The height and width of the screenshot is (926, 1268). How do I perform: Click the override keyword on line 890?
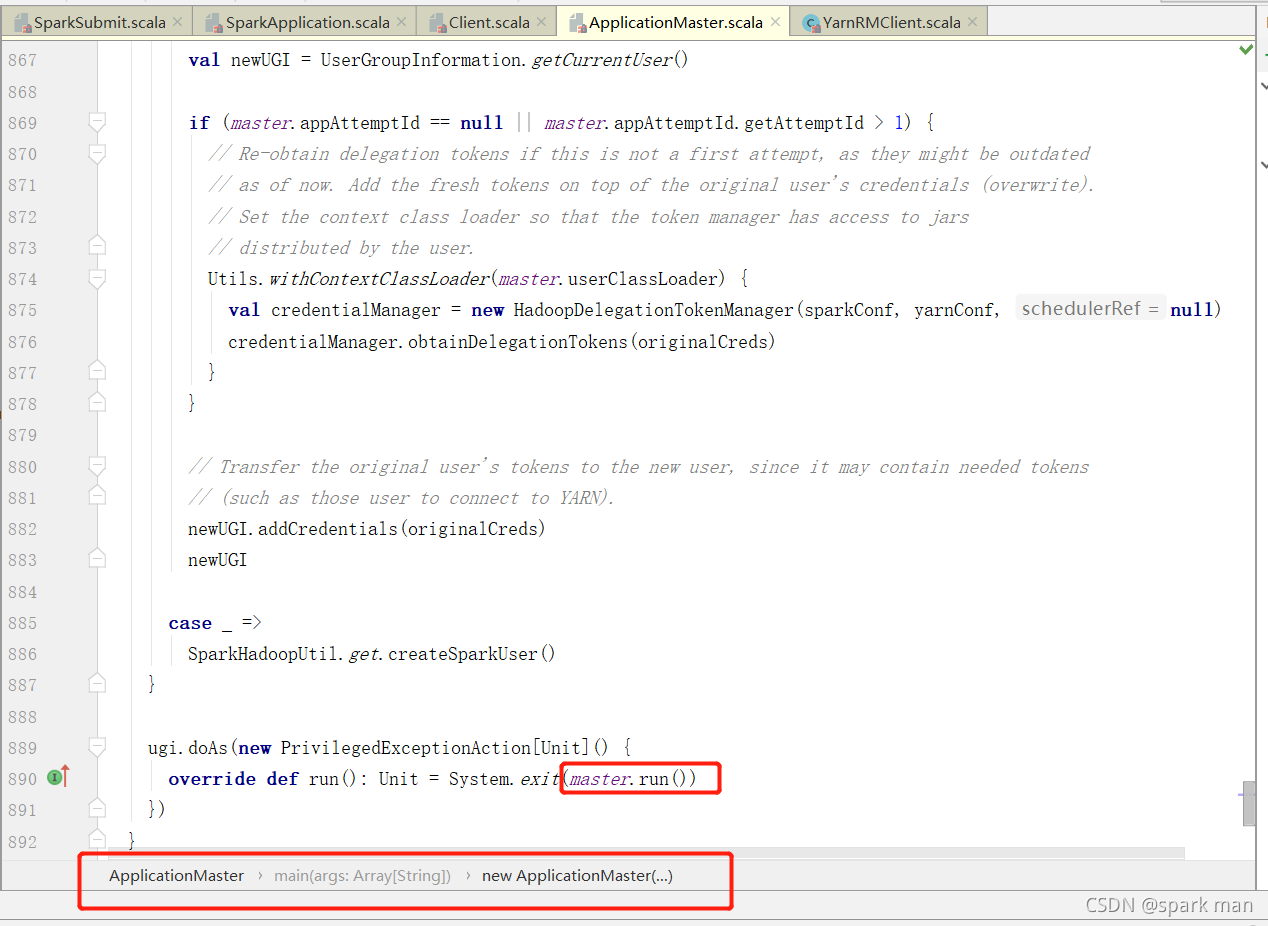212,779
